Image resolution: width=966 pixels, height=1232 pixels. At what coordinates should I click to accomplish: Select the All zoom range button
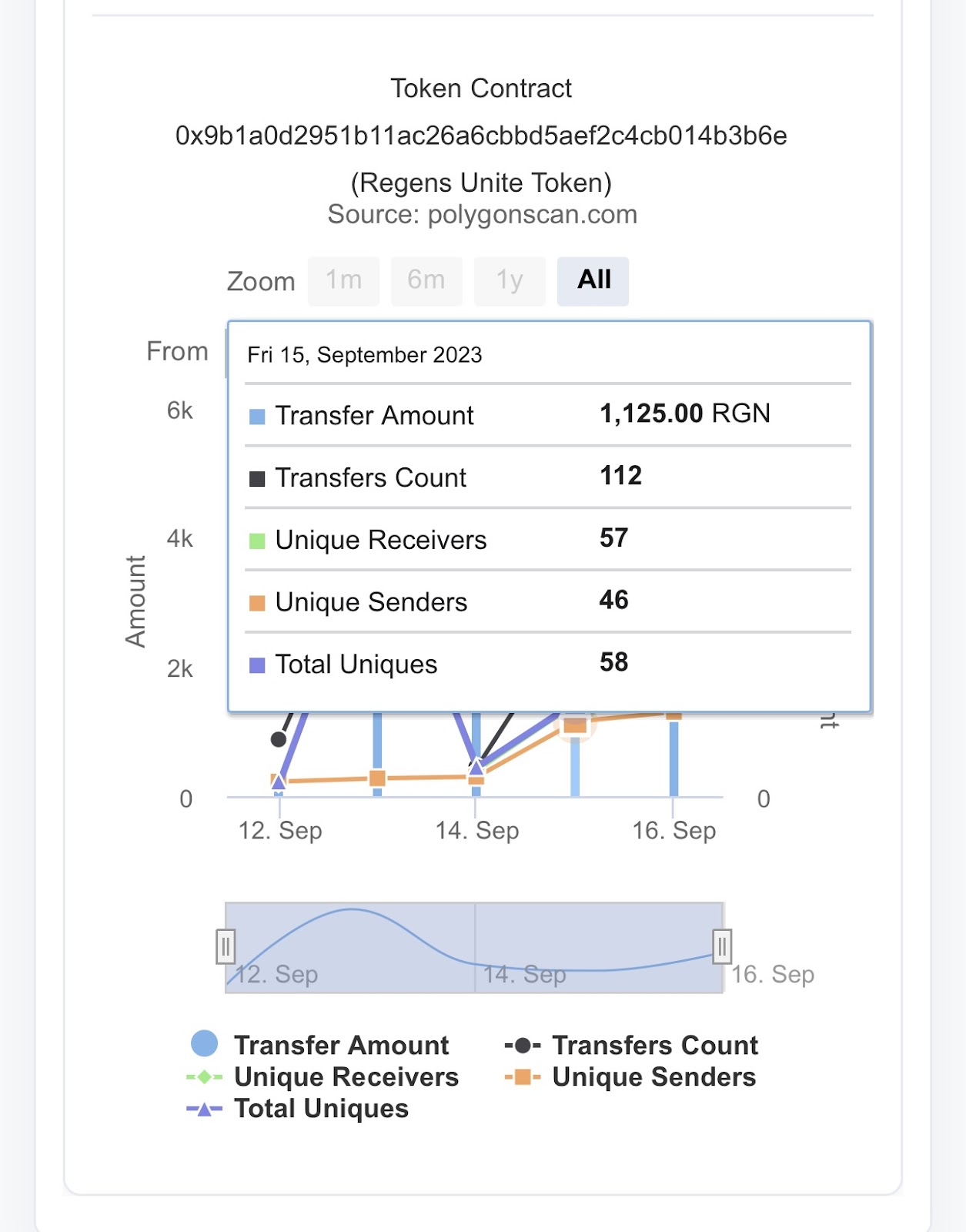click(x=593, y=281)
